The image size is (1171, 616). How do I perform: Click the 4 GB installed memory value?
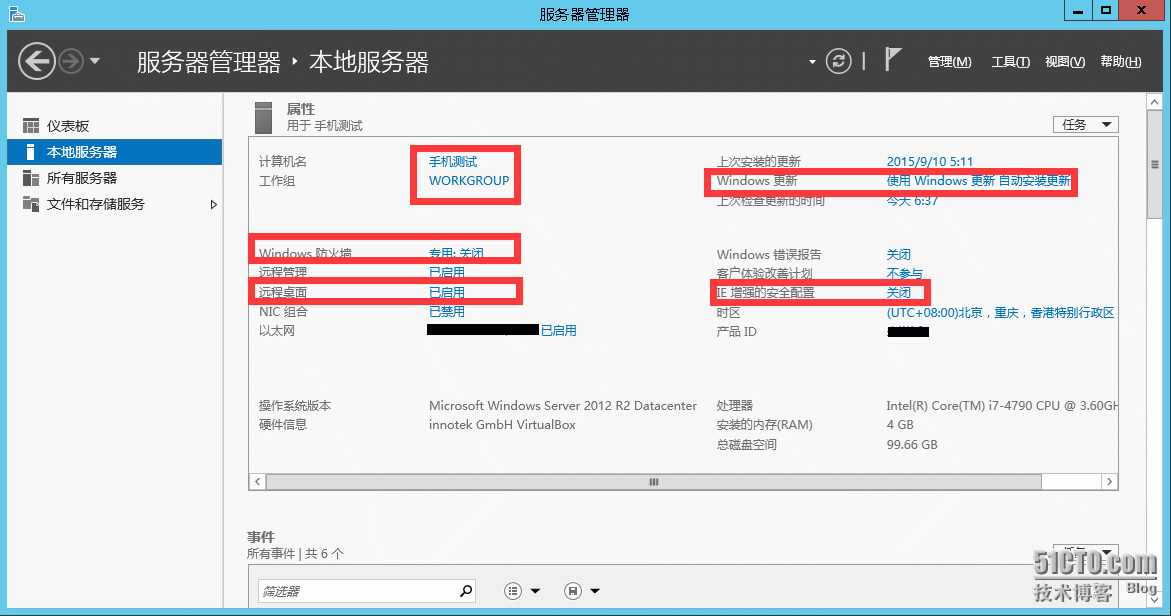pyautogui.click(x=900, y=425)
